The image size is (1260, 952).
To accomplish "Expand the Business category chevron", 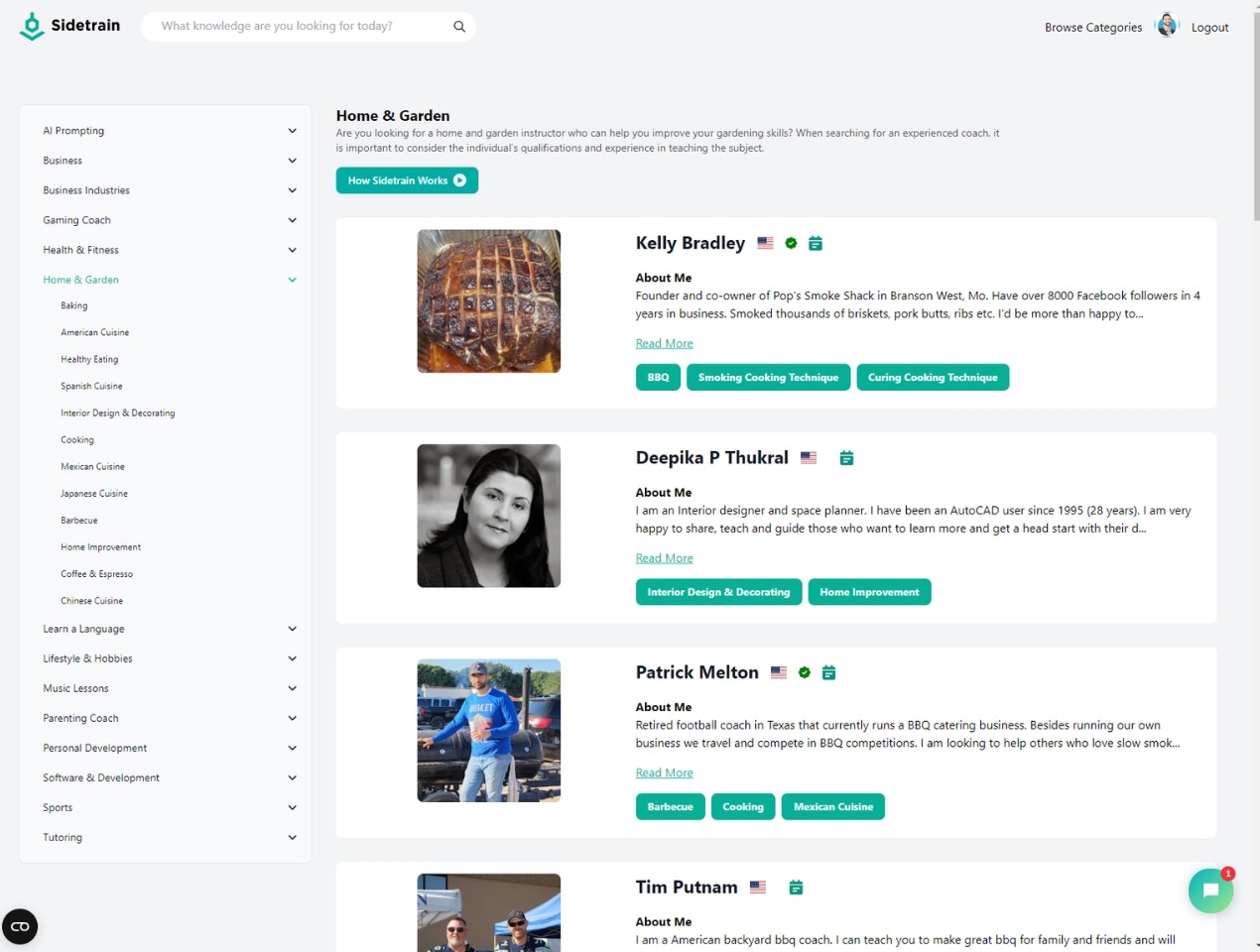I will tap(292, 161).
